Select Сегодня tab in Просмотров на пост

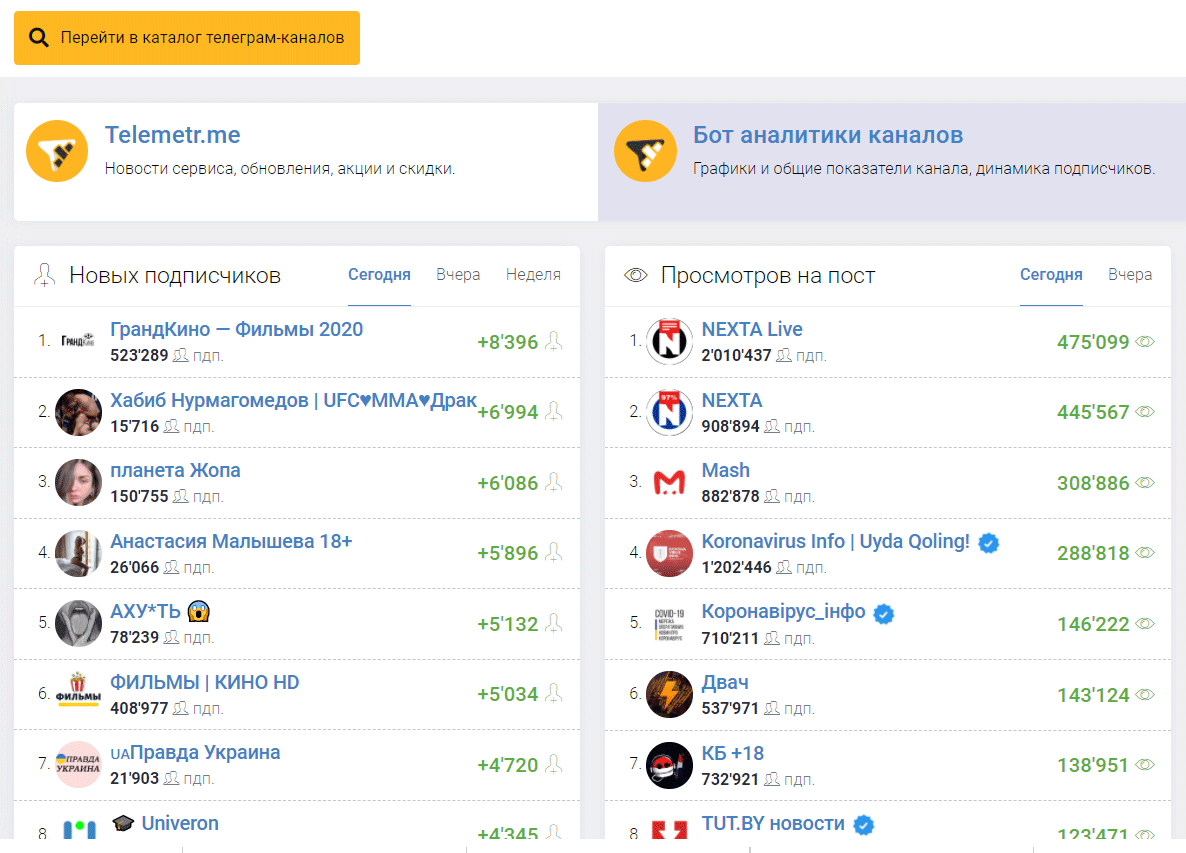click(1051, 275)
